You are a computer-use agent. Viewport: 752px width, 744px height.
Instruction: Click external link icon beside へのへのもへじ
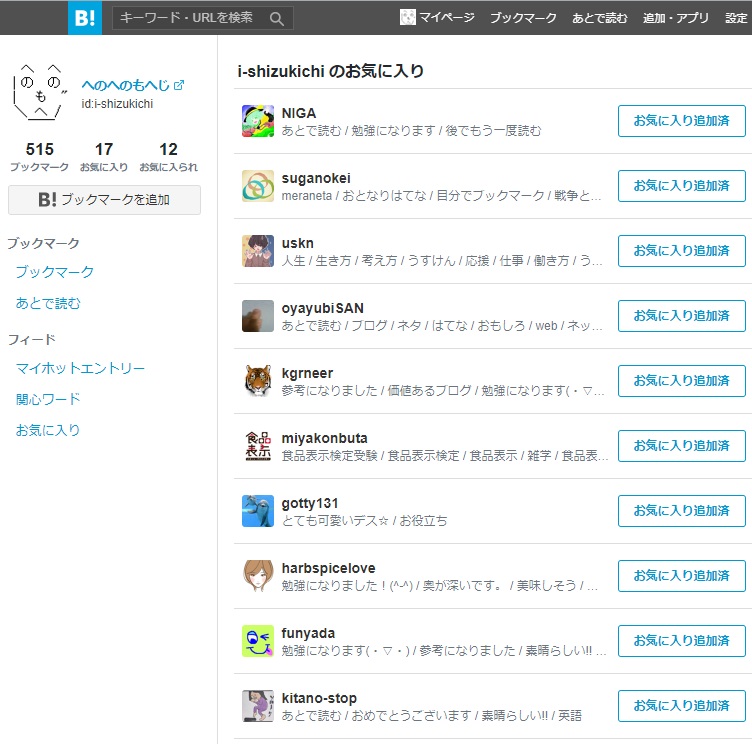pyautogui.click(x=179, y=85)
